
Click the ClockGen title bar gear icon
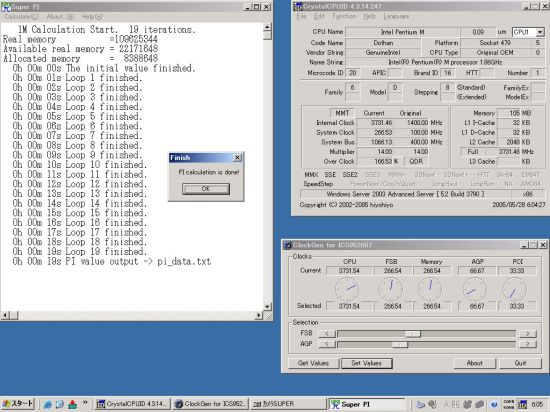point(288,245)
